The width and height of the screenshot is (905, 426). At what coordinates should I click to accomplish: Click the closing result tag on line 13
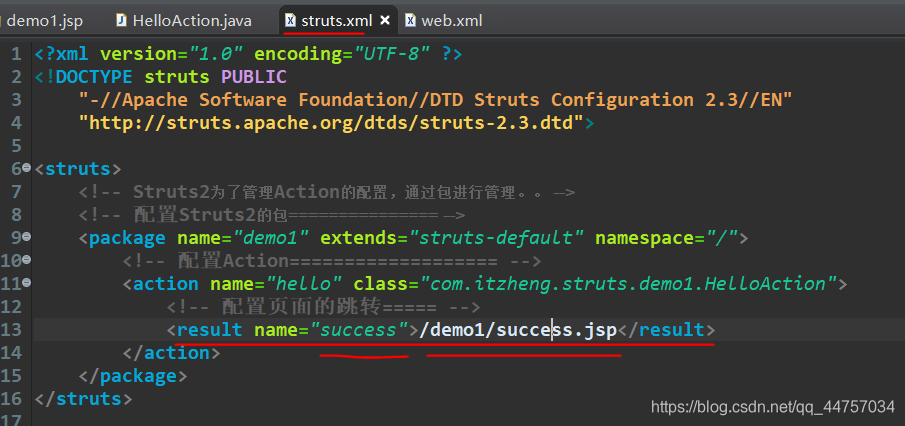point(666,330)
